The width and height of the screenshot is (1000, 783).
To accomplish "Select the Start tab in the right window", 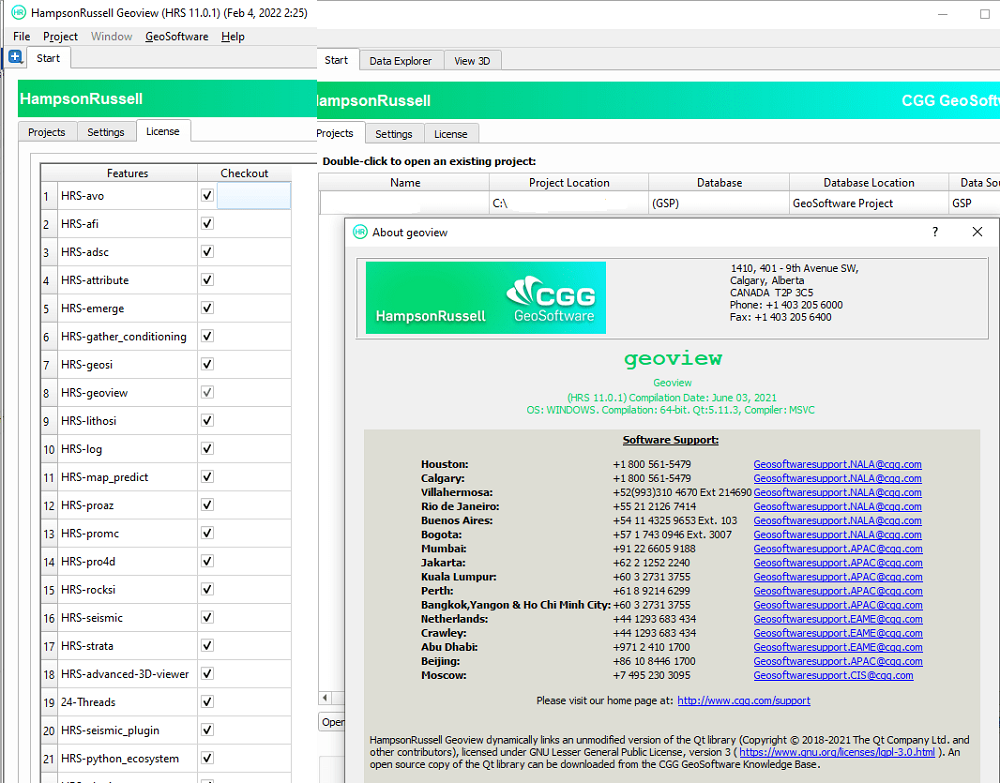I will (x=337, y=60).
